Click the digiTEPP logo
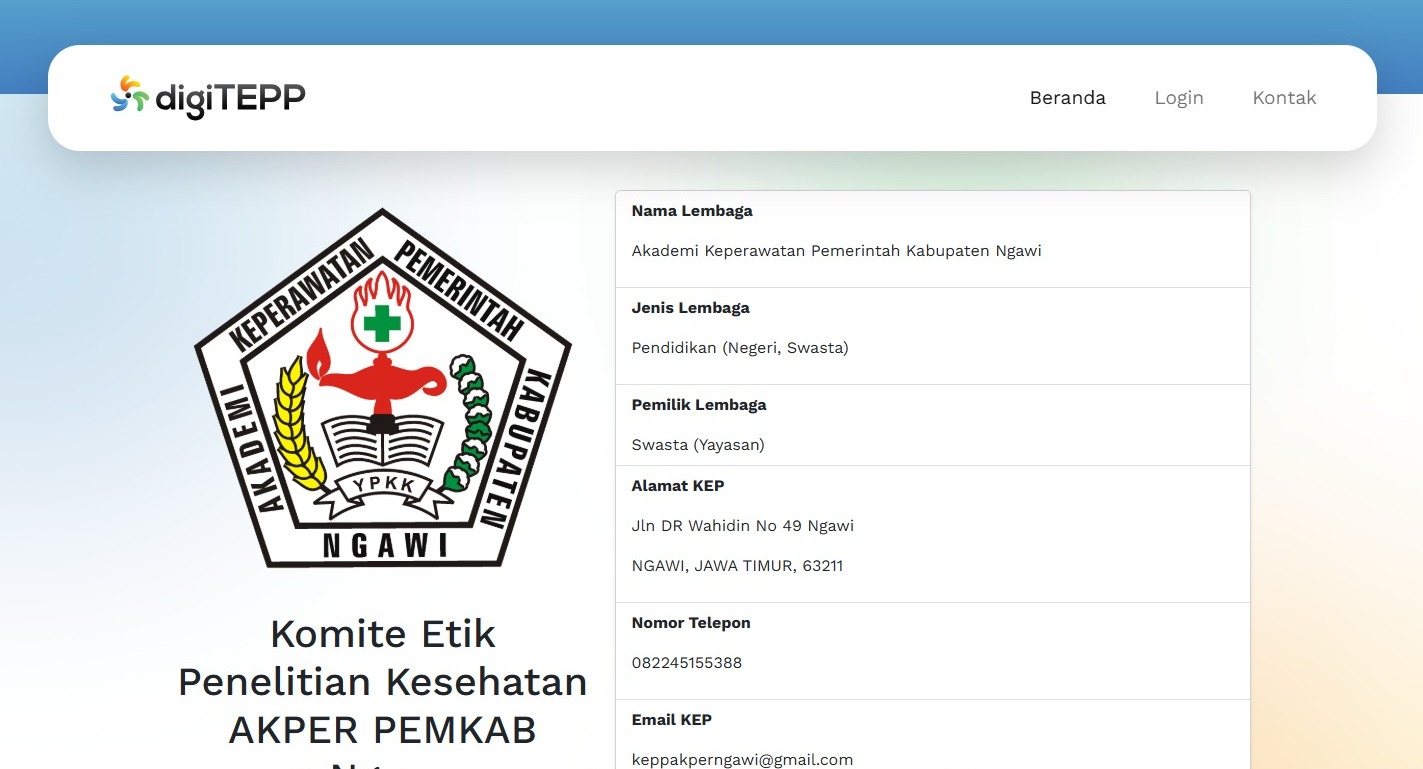Screen dimensions: 1423x769 (208, 98)
